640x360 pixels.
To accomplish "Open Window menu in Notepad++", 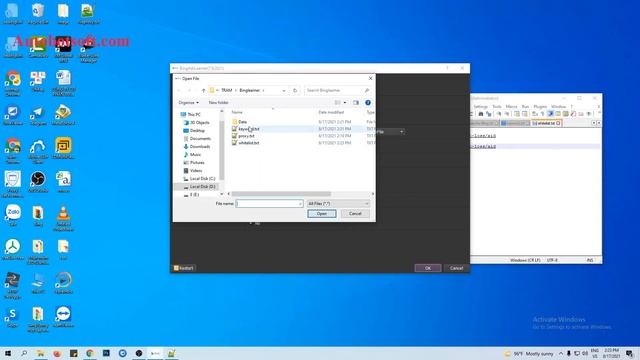I will [558, 107].
